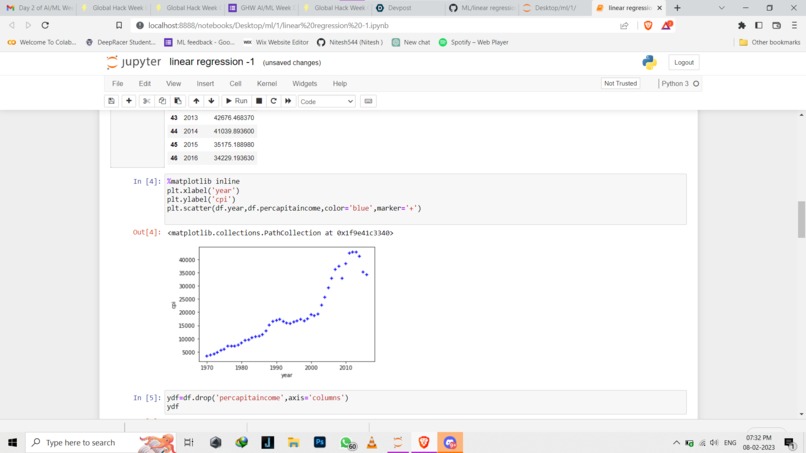Expand the tab search dropdown

[x=721, y=8]
